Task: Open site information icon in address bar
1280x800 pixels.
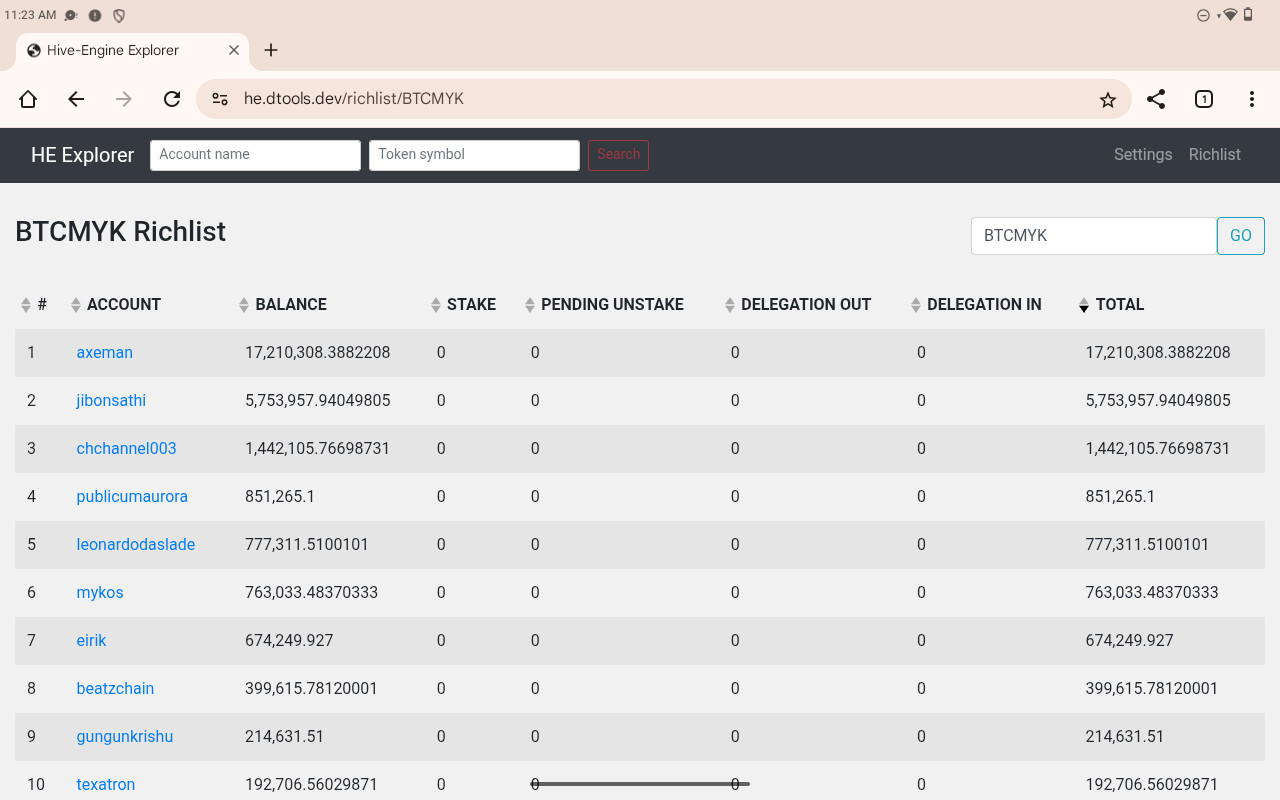Action: tap(220, 99)
